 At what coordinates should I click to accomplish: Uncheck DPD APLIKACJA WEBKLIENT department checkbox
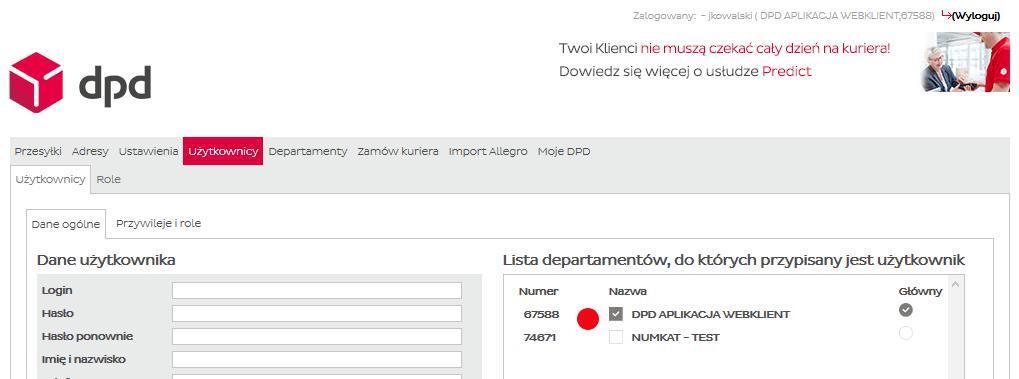(615, 314)
